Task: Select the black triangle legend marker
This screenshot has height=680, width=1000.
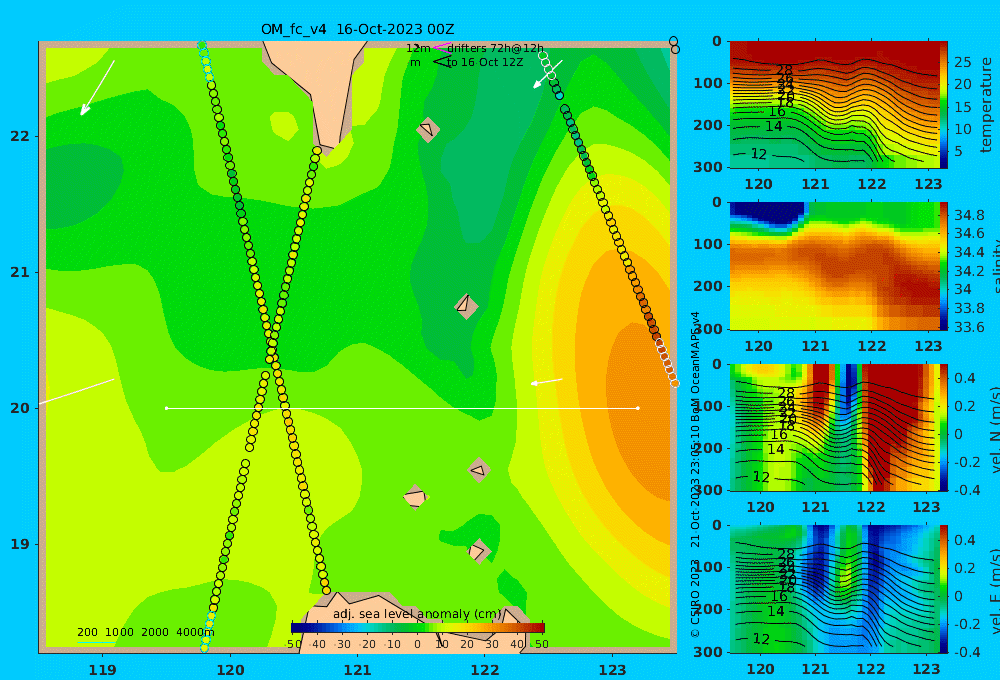Action: coord(441,62)
